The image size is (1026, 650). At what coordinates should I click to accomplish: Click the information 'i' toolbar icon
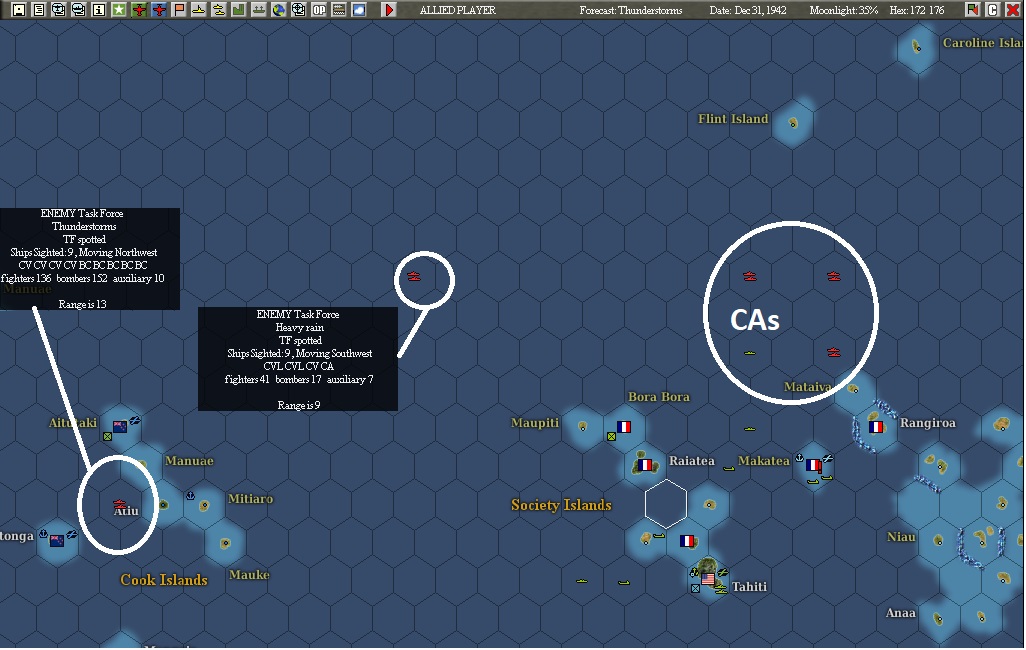coord(99,10)
